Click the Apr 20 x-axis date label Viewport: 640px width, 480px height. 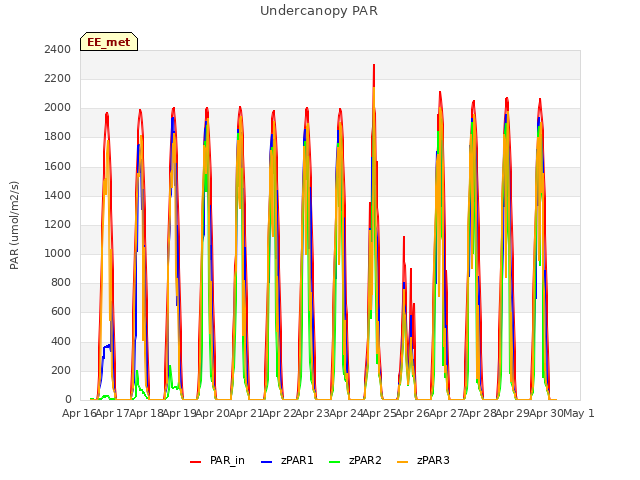pos(213,414)
